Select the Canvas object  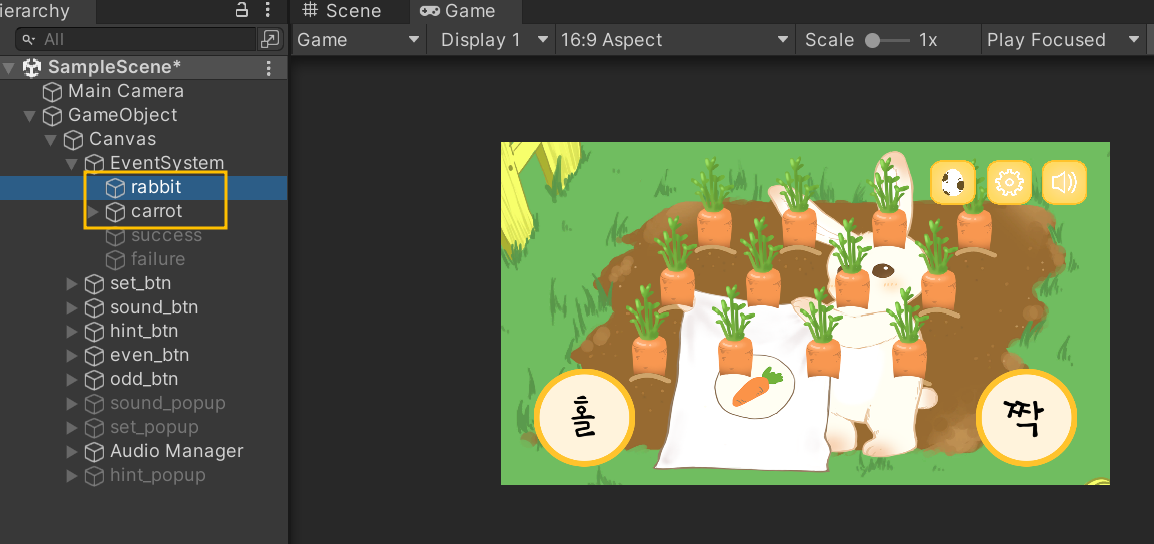(x=122, y=139)
